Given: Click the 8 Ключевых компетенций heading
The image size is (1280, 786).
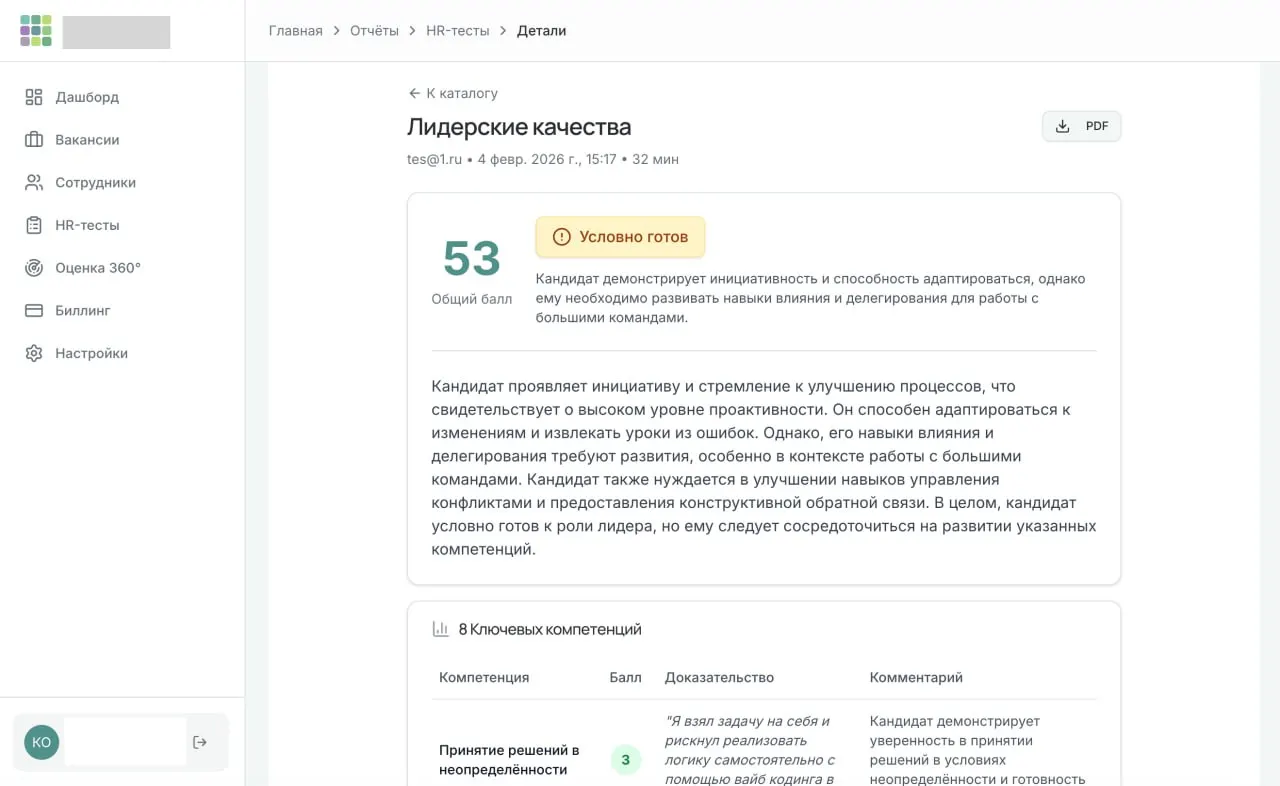Looking at the screenshot, I should coord(550,629).
